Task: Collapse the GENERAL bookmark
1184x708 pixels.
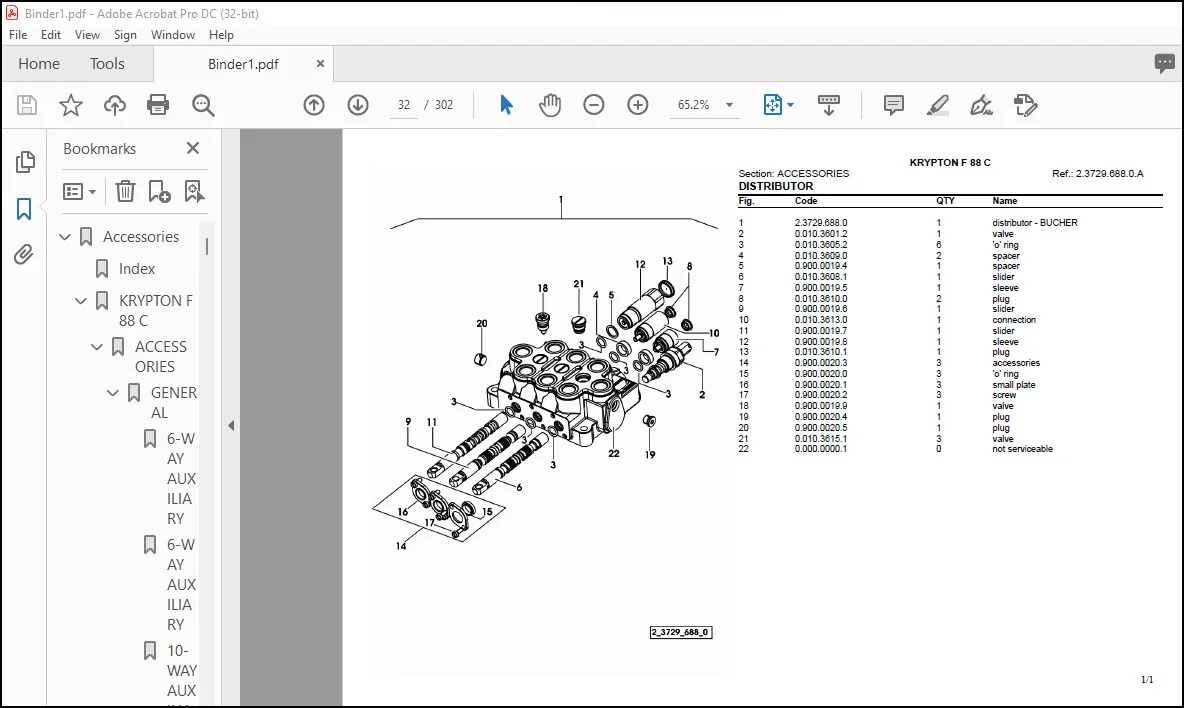Action: click(113, 393)
